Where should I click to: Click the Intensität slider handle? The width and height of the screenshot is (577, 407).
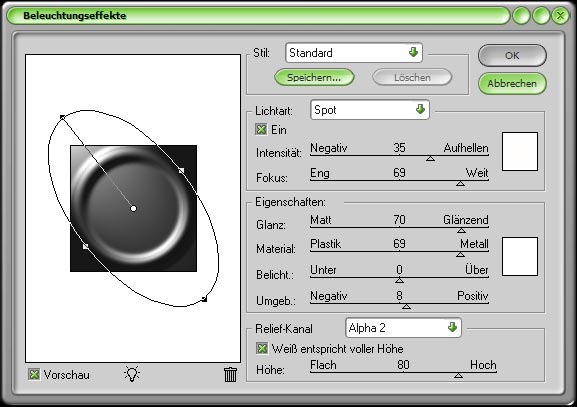point(430,159)
